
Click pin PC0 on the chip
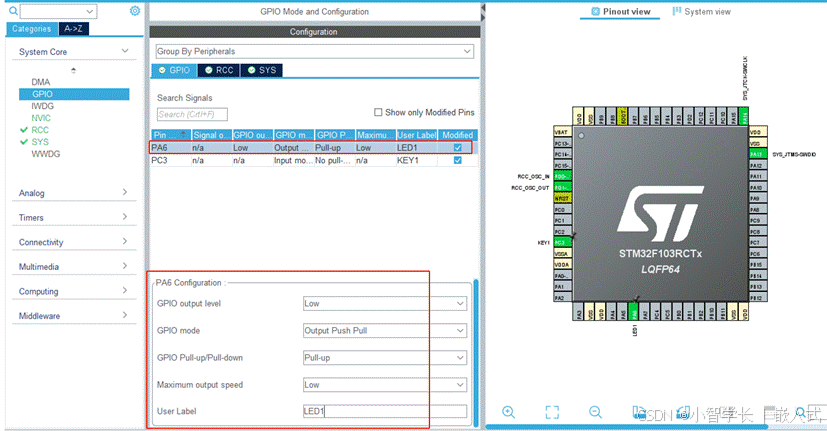point(563,209)
